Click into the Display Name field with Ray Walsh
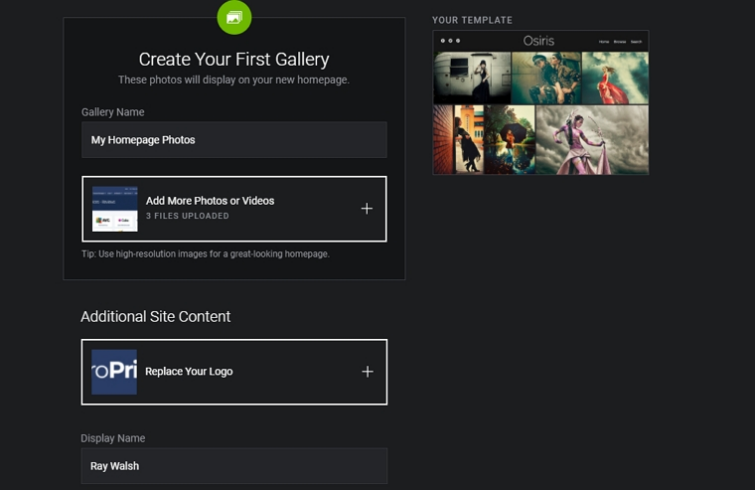This screenshot has height=490, width=755. click(234, 466)
